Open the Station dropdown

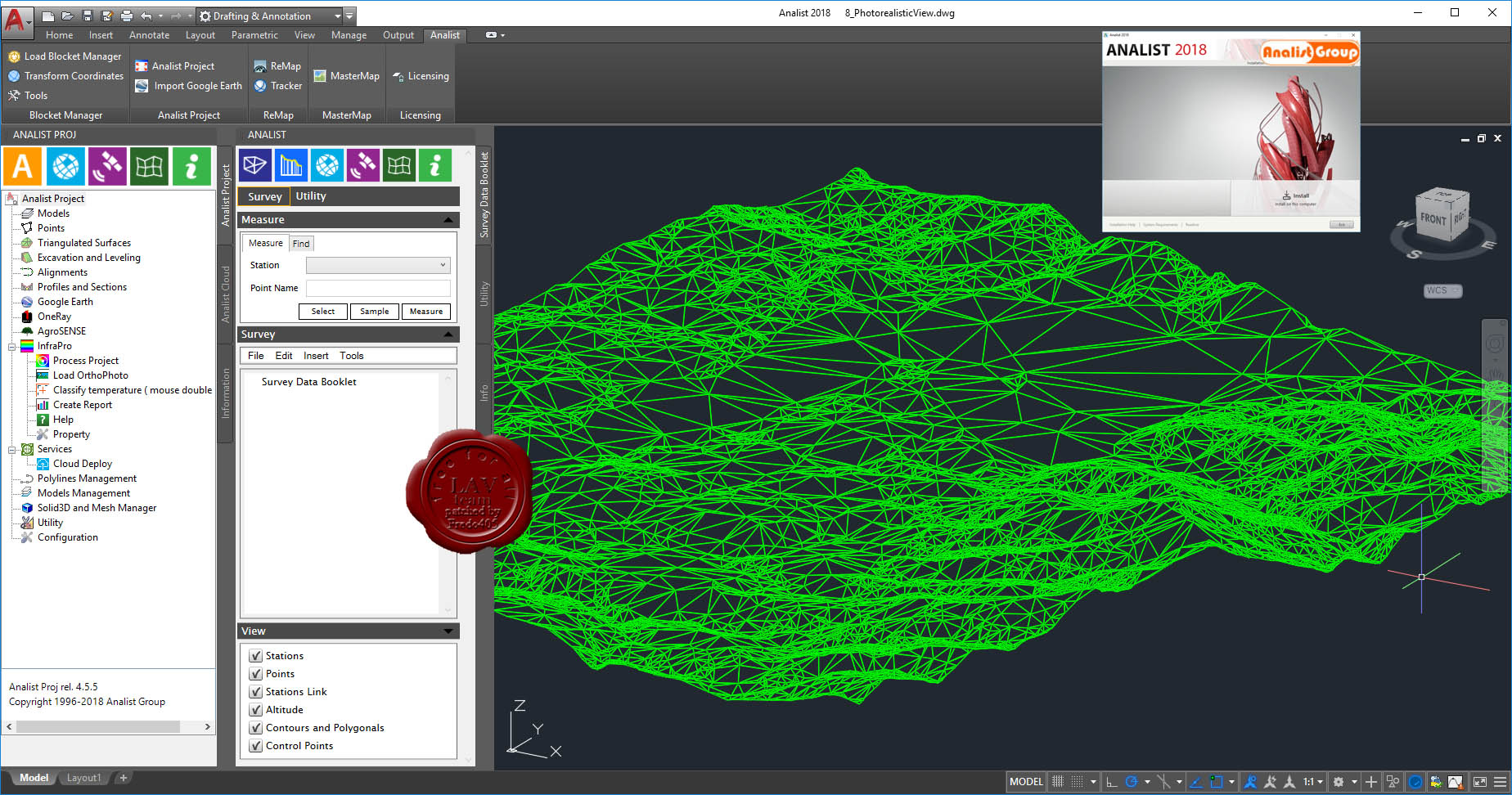pyautogui.click(x=378, y=265)
